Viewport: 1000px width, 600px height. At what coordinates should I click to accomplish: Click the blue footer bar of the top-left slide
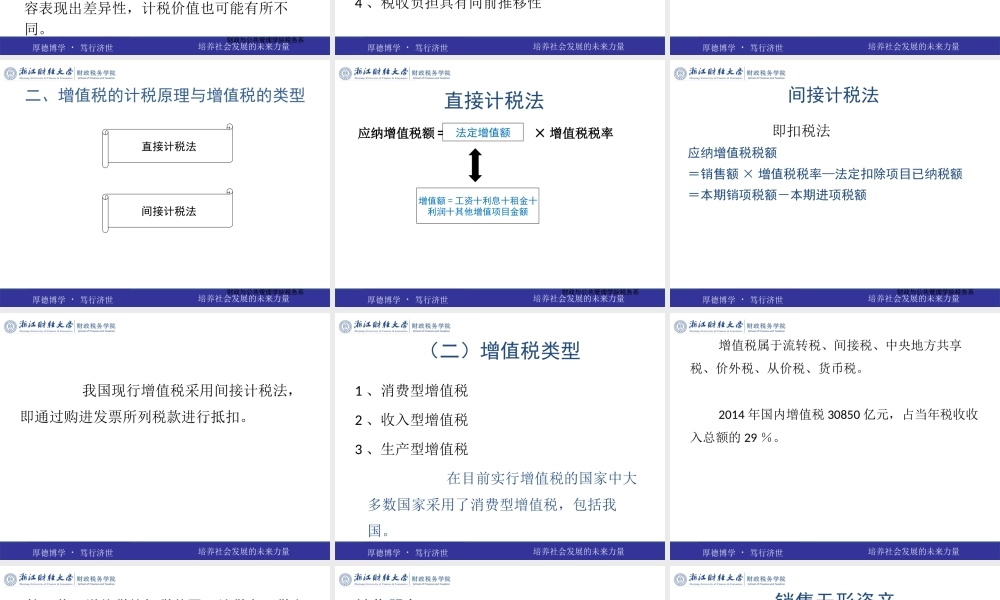(167, 45)
